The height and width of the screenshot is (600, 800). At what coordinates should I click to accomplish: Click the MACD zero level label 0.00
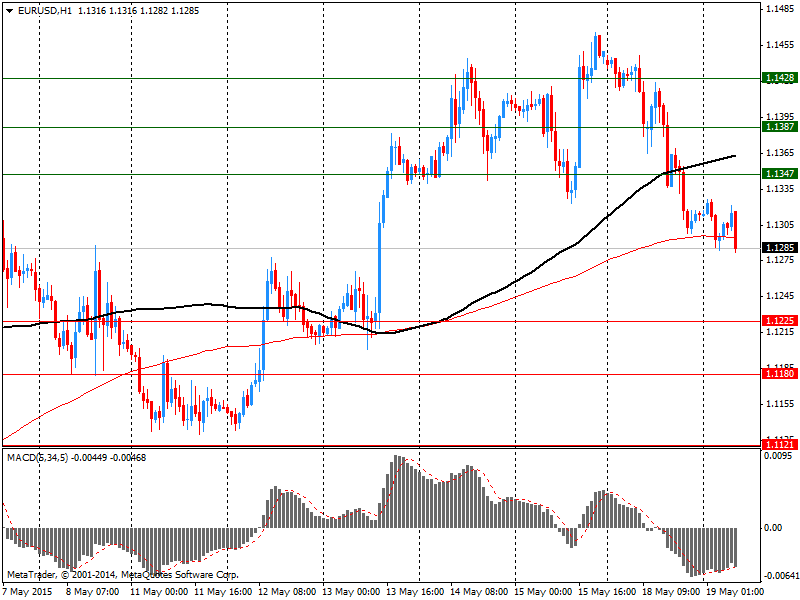click(x=773, y=528)
